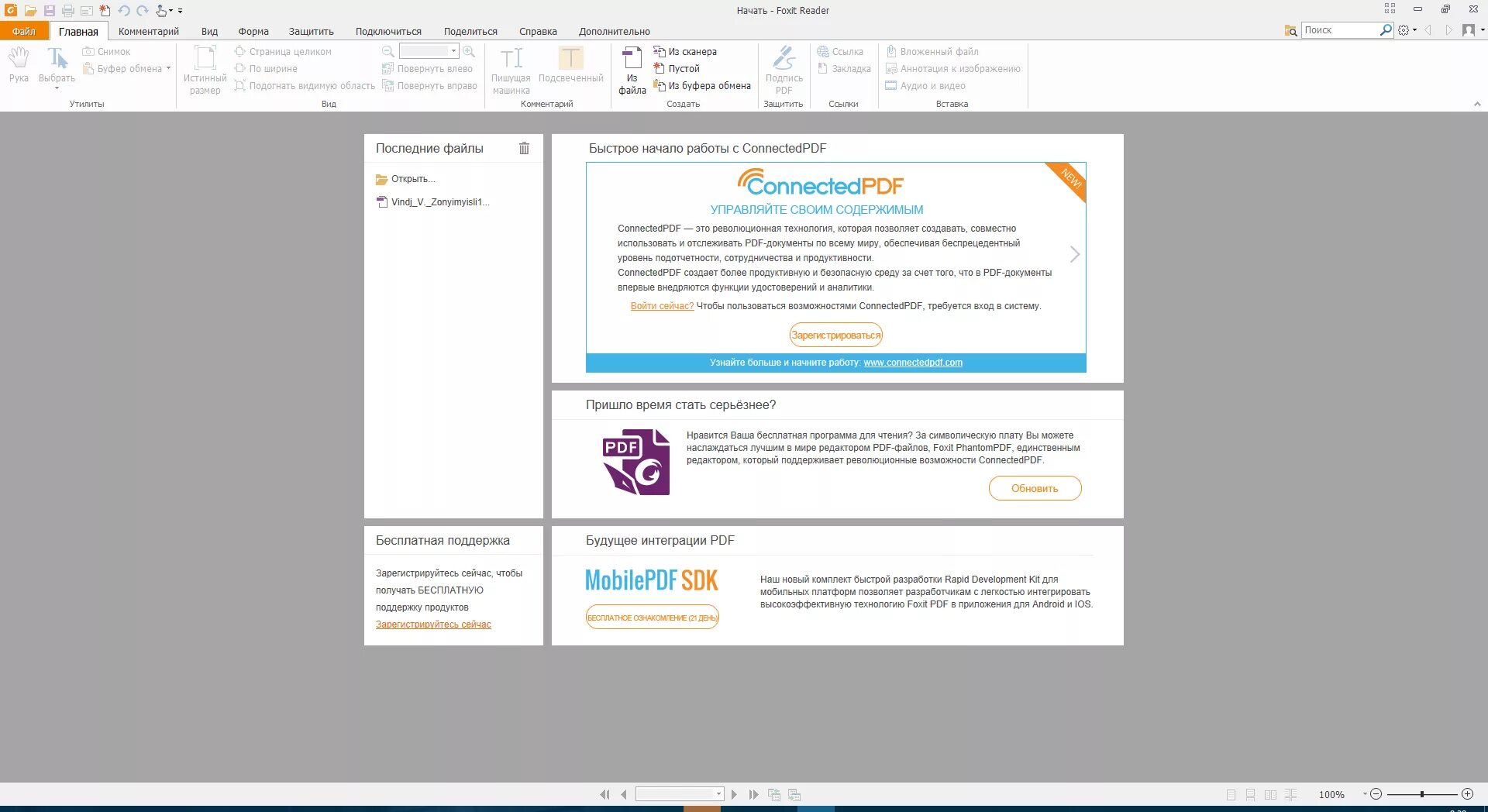
Task: Open ribbon zoom level combo box
Action: pyautogui.click(x=429, y=51)
